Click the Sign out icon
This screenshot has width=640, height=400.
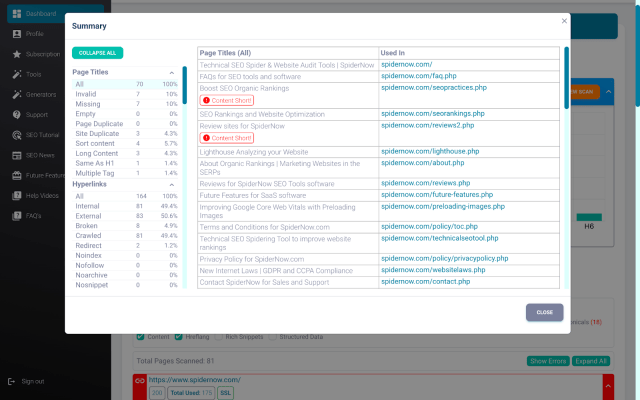pyautogui.click(x=11, y=381)
